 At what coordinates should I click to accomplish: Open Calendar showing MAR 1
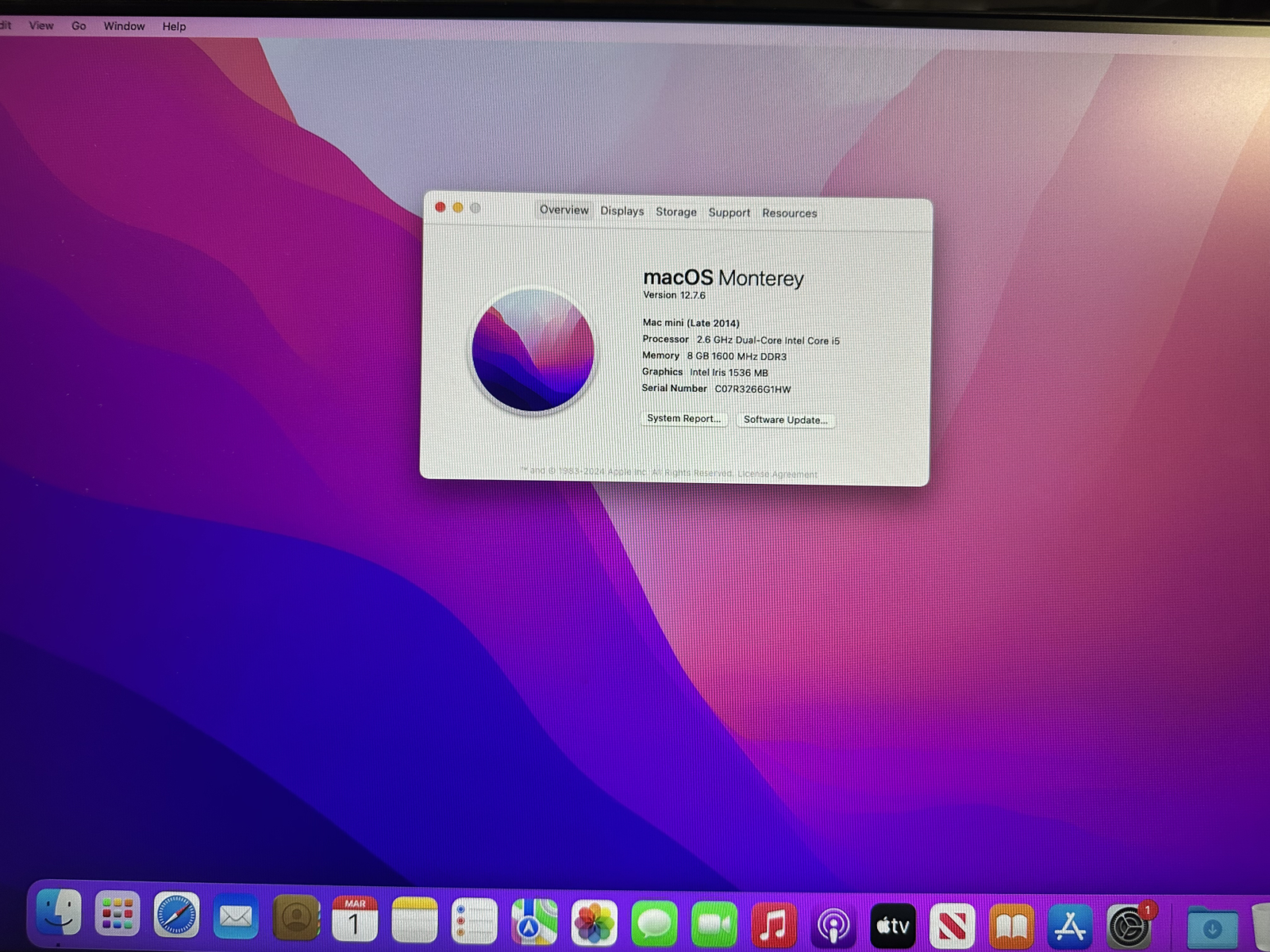[355, 919]
